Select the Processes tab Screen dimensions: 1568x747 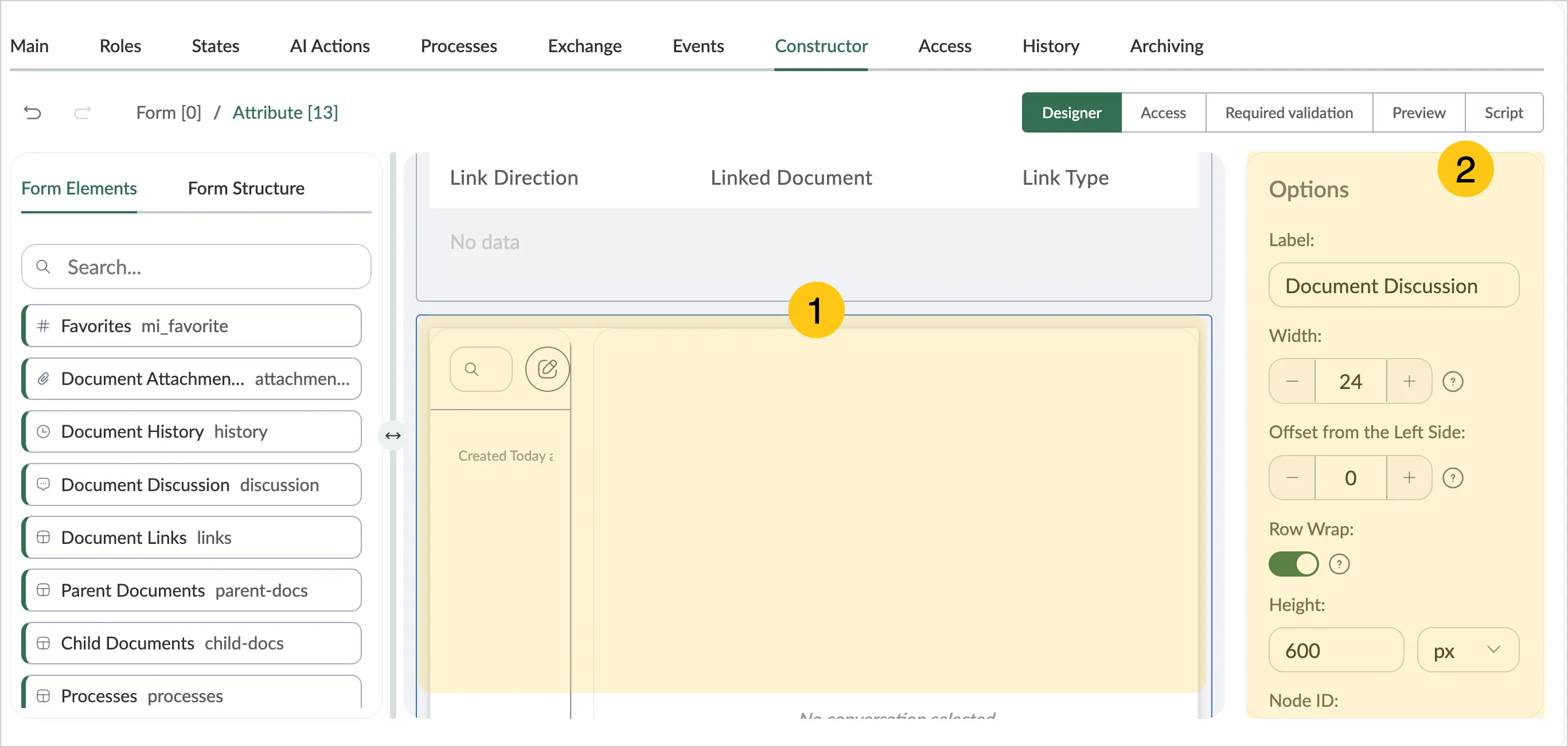[x=459, y=46]
